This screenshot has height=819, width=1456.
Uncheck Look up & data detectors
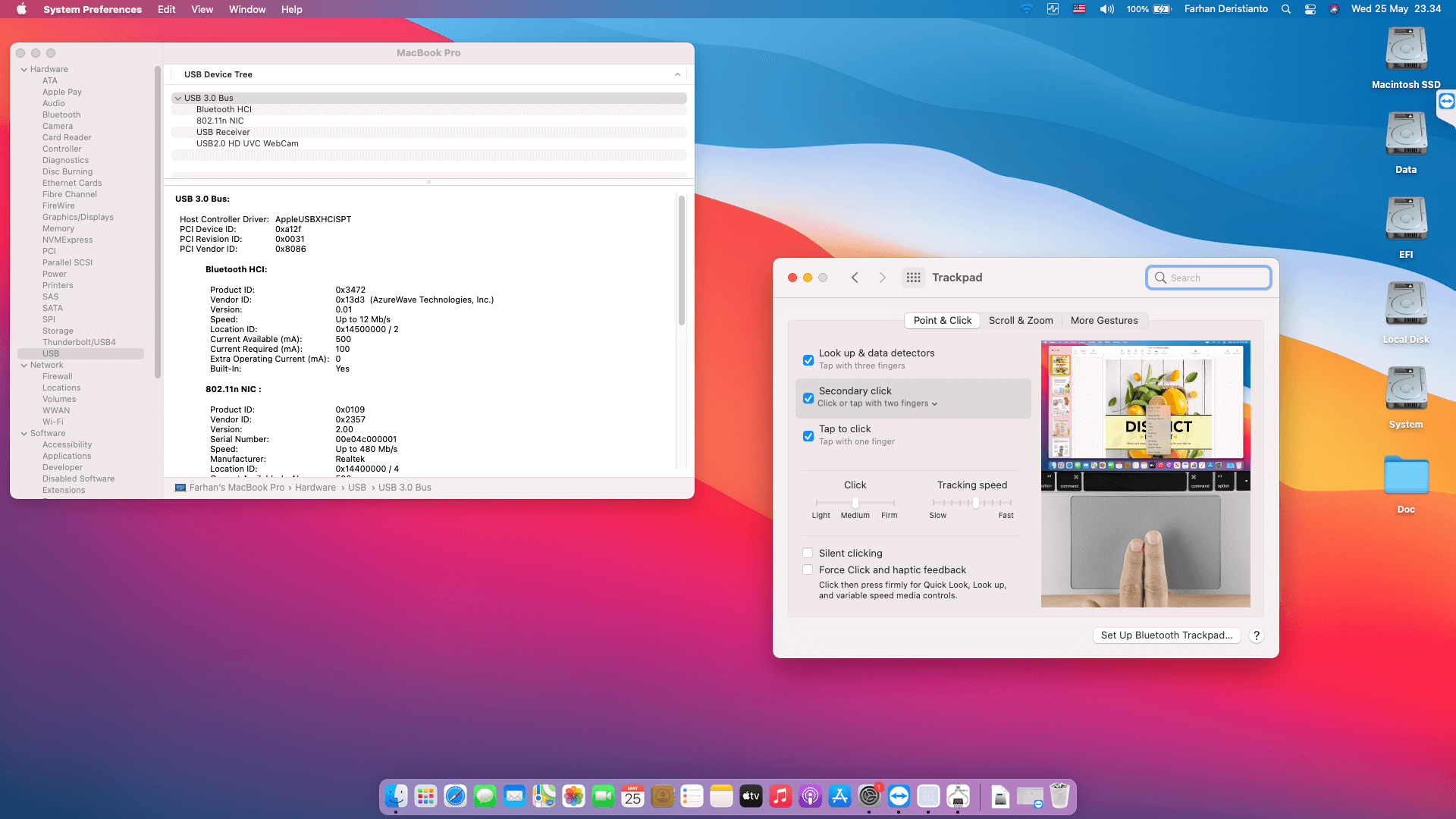click(x=808, y=360)
